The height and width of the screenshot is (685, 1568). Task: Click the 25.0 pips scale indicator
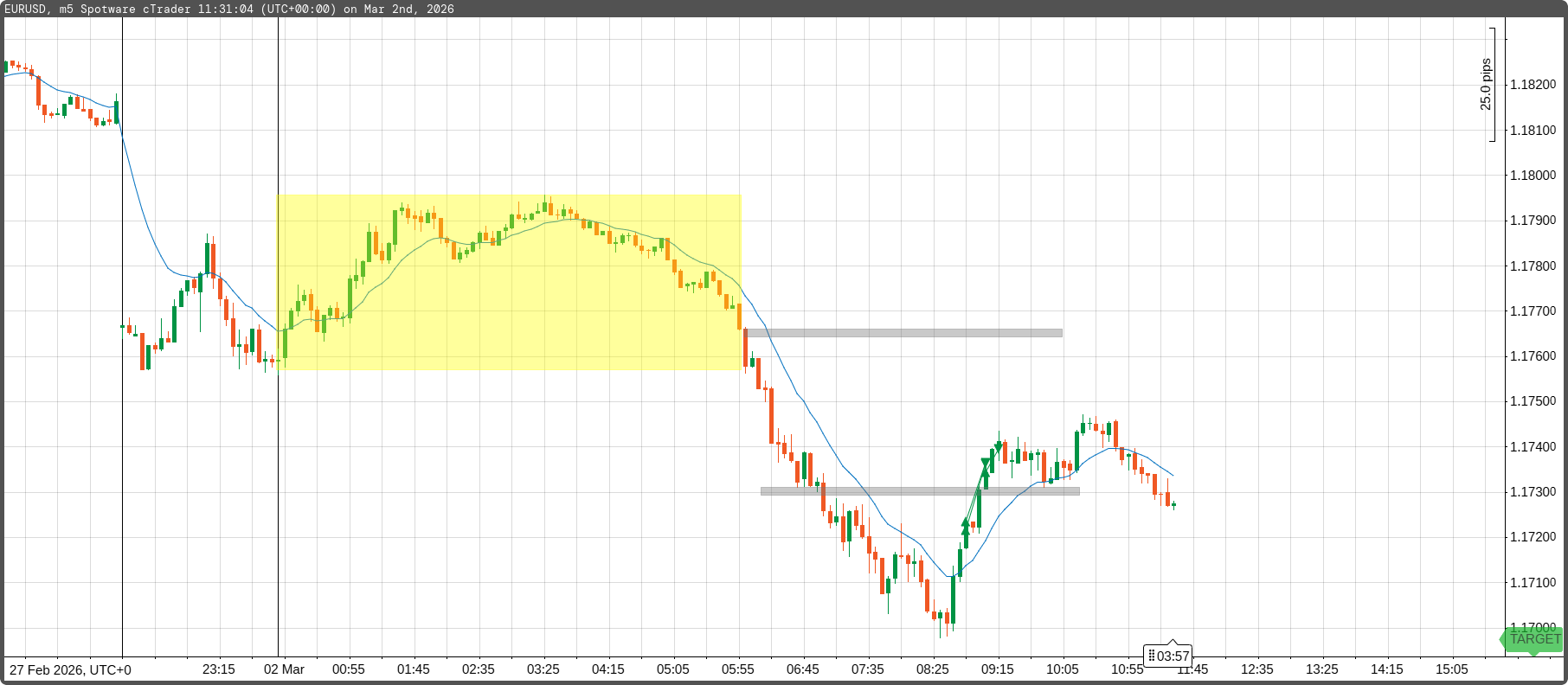click(1488, 85)
